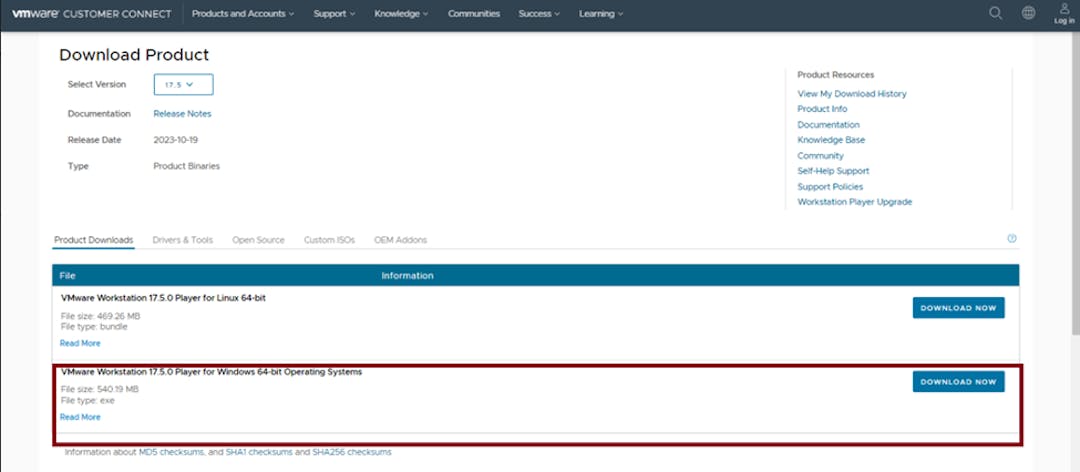Image resolution: width=1080 pixels, height=472 pixels.
Task: Click Read More under Linux Player
Action: pos(80,343)
